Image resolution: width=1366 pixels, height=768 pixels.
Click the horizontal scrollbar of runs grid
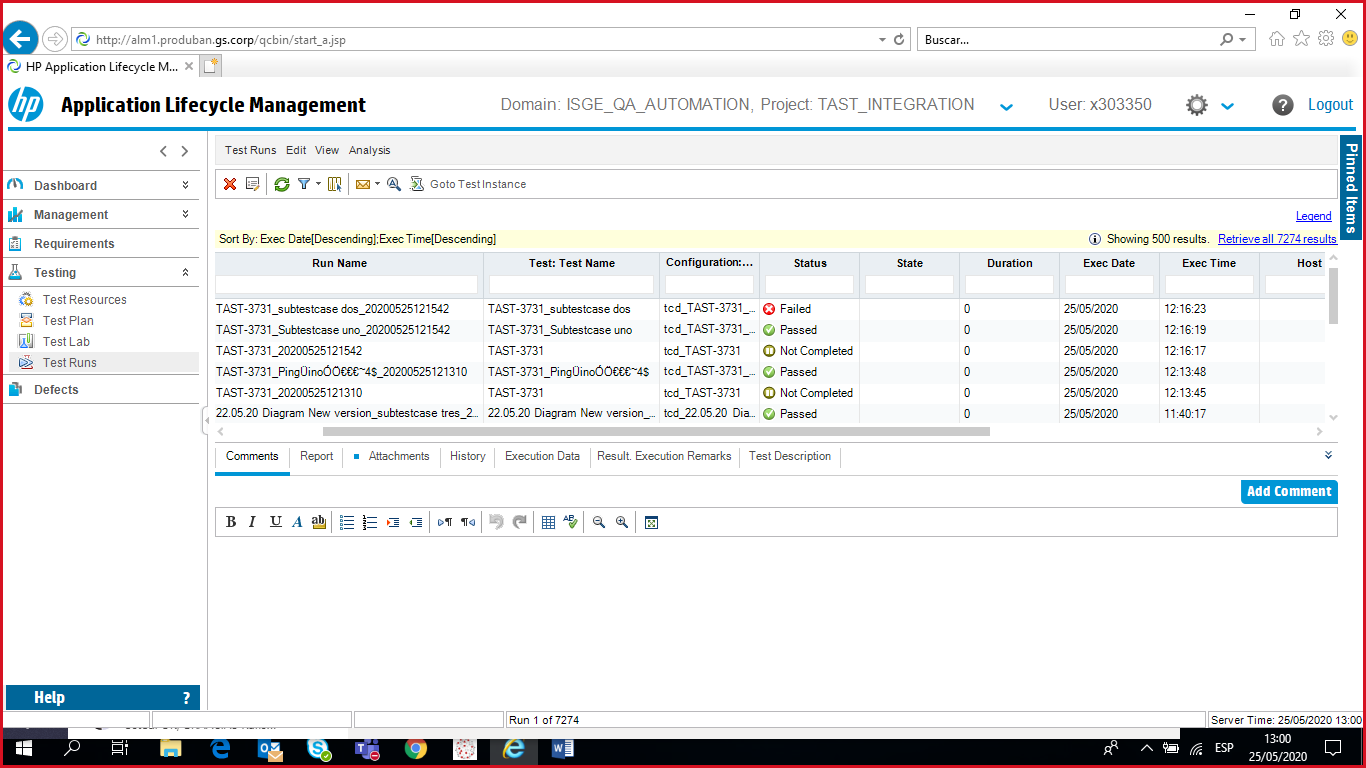pyautogui.click(x=656, y=432)
